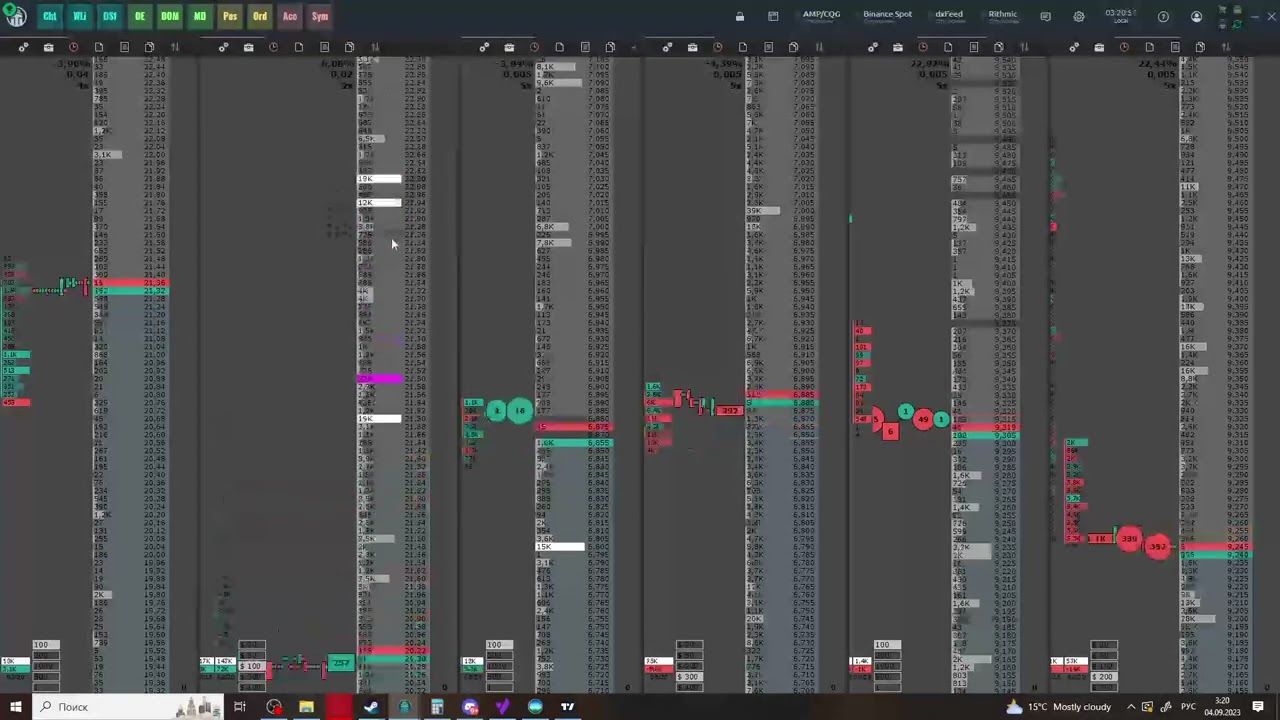Click list icon in second panel toolbar
Screen dimensions: 1280x720
pyautogui.click(x=324, y=47)
